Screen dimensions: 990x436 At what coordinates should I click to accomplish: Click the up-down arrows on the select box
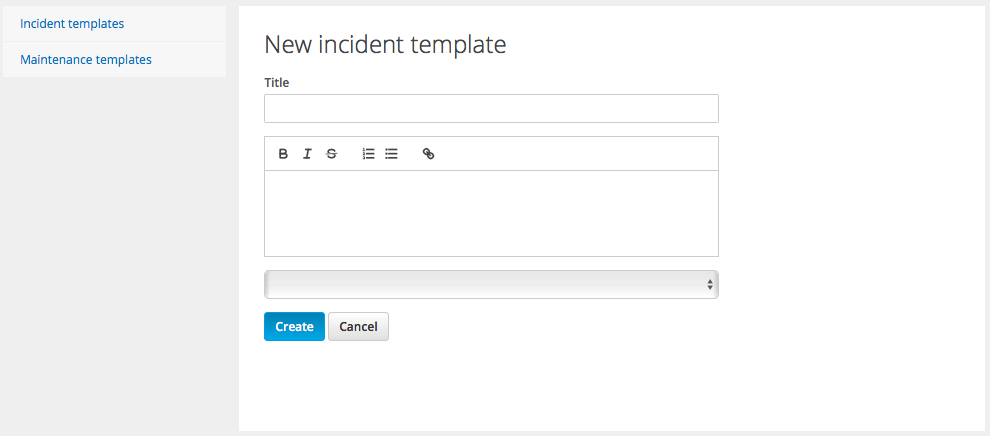click(x=710, y=285)
